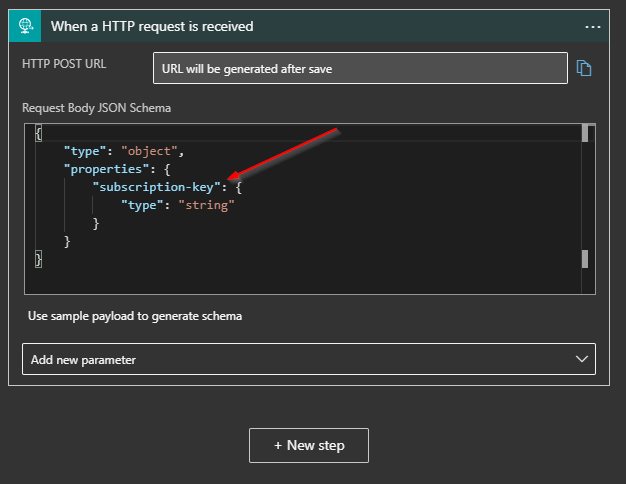Image resolution: width=626 pixels, height=484 pixels.
Task: Click the HTTP POST URL text field
Action: click(360, 69)
